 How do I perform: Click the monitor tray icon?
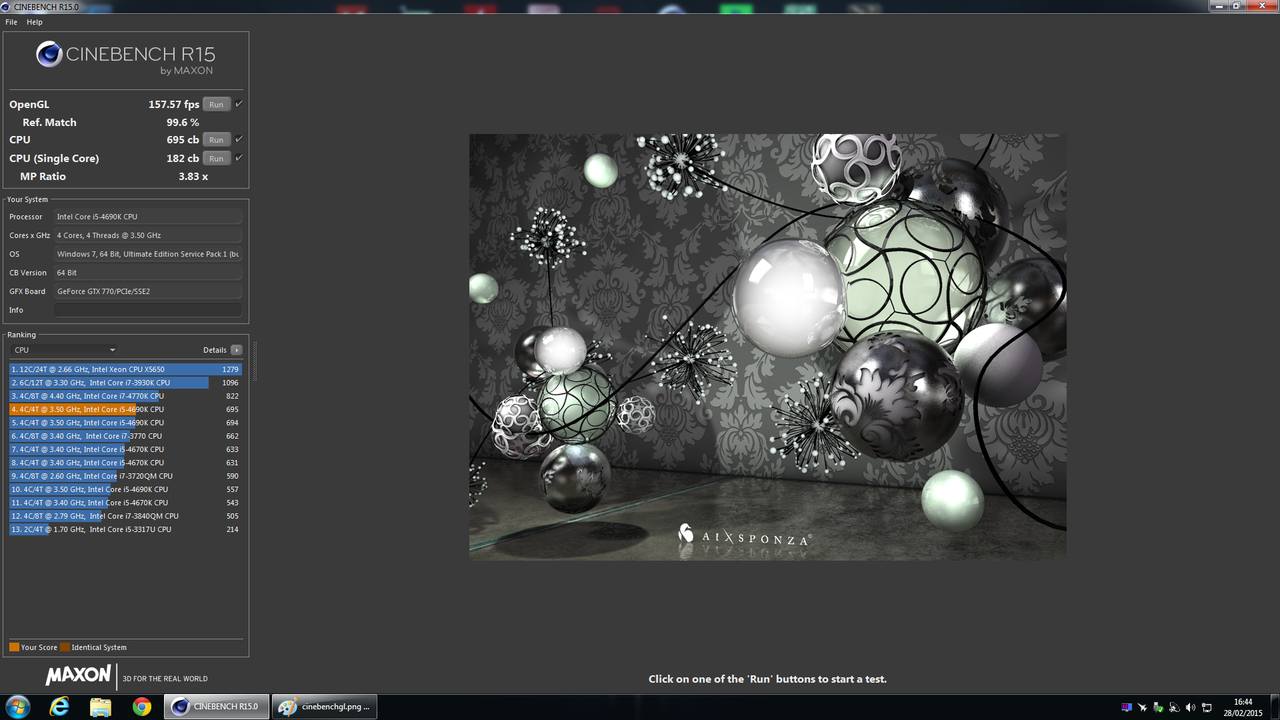pos(1127,707)
